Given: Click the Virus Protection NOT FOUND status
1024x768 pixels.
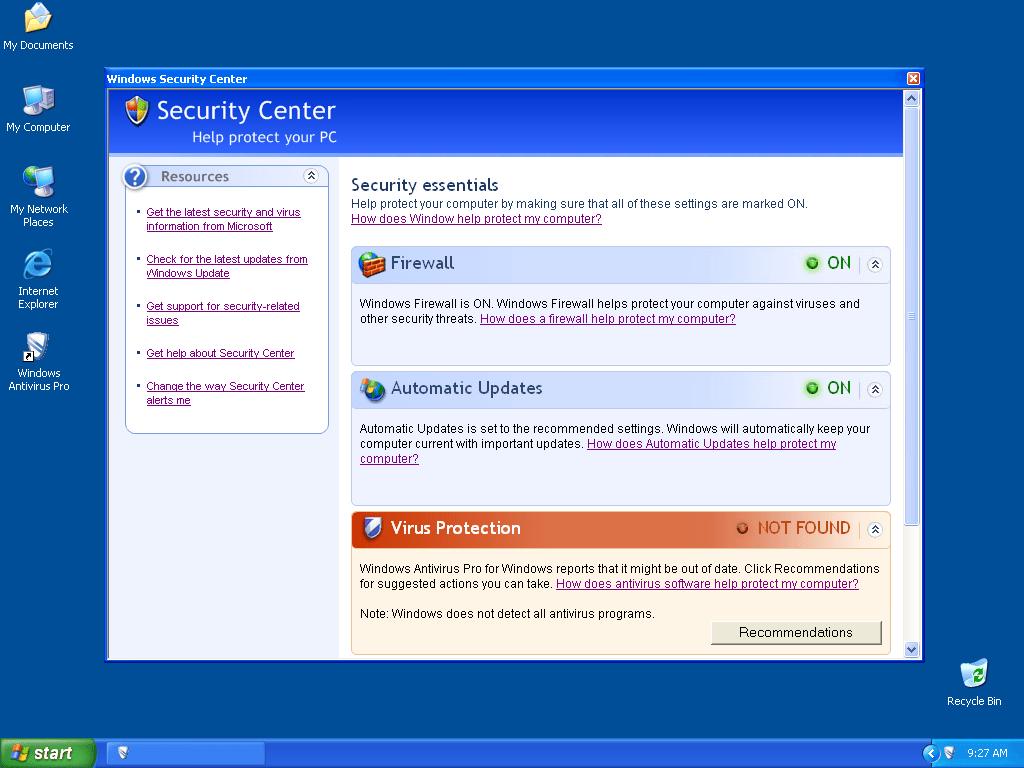Looking at the screenshot, I should (794, 528).
